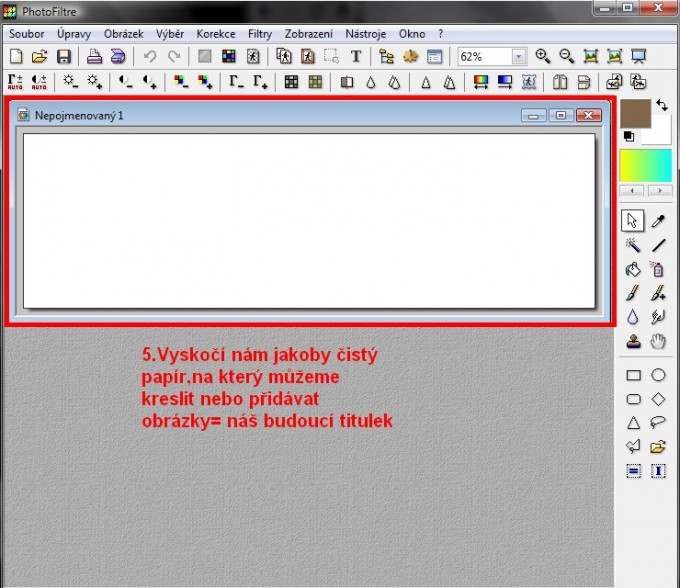
Task: Choose the rectangle selection shape
Action: click(633, 375)
